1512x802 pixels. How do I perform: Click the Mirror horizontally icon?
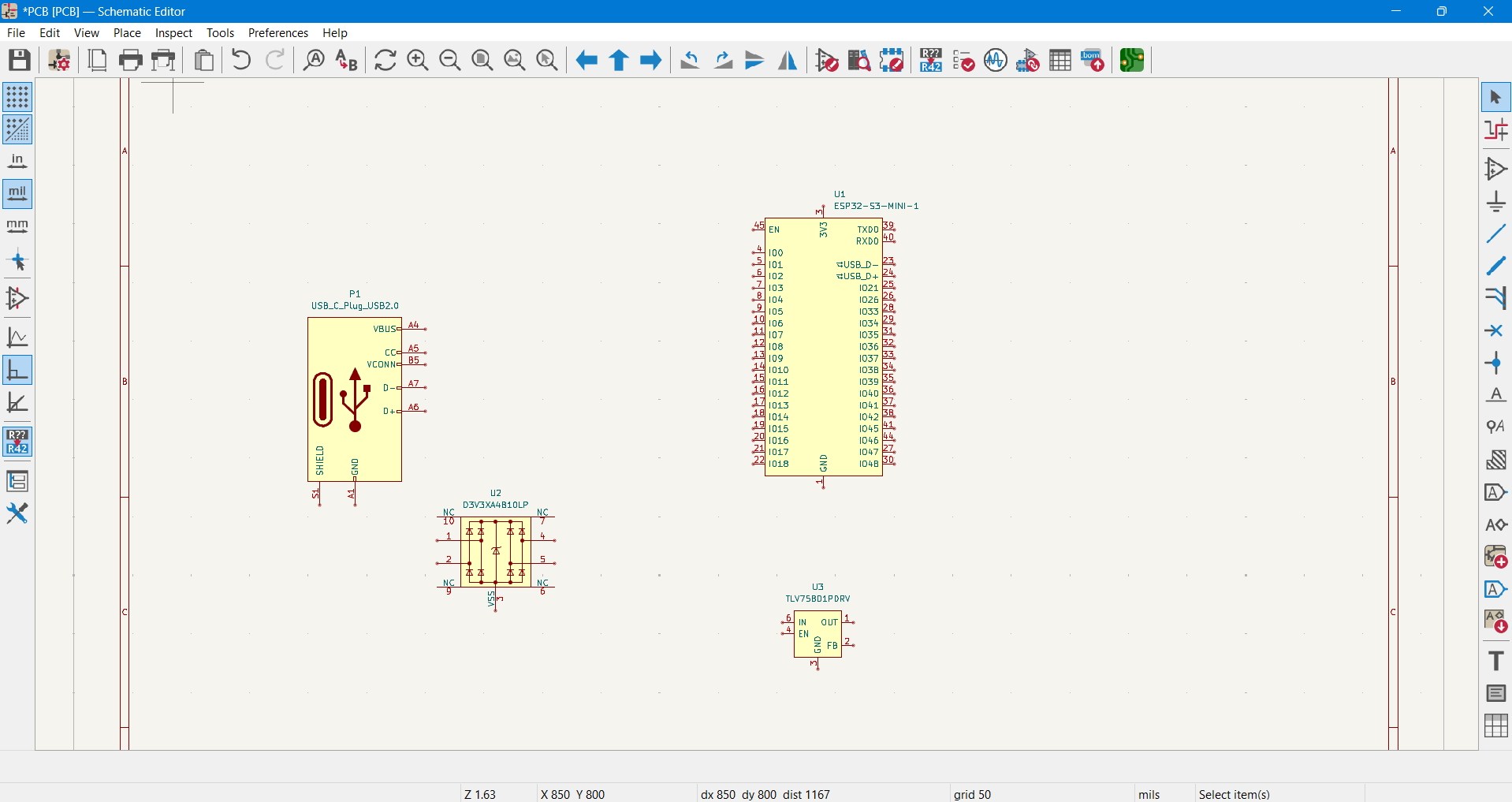pyautogui.click(x=787, y=60)
